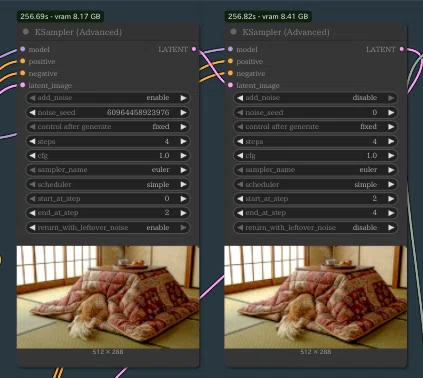423x378 pixels.
Task: Open control after generate dropdown in right node
Action: click(x=315, y=127)
